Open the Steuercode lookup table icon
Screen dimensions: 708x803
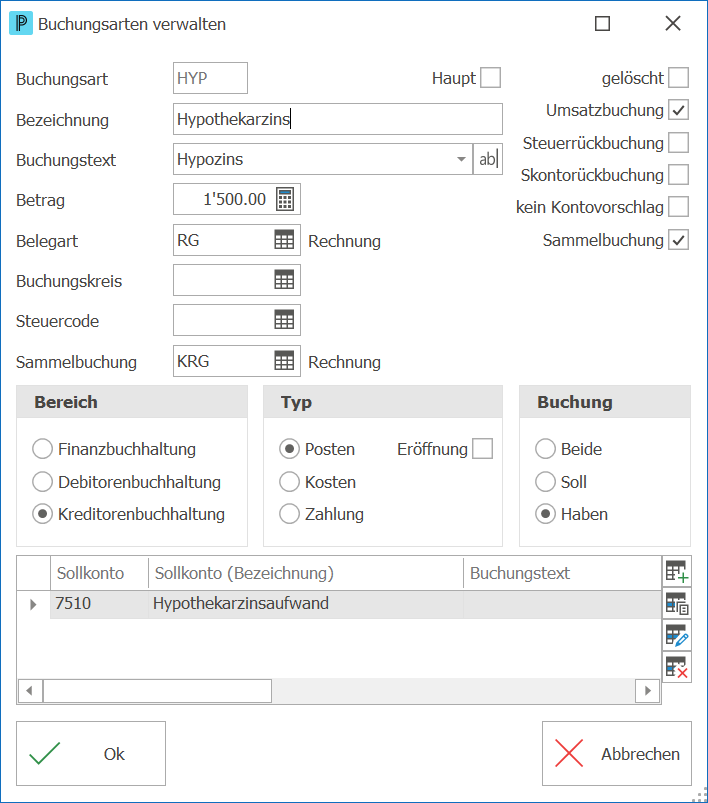point(284,320)
